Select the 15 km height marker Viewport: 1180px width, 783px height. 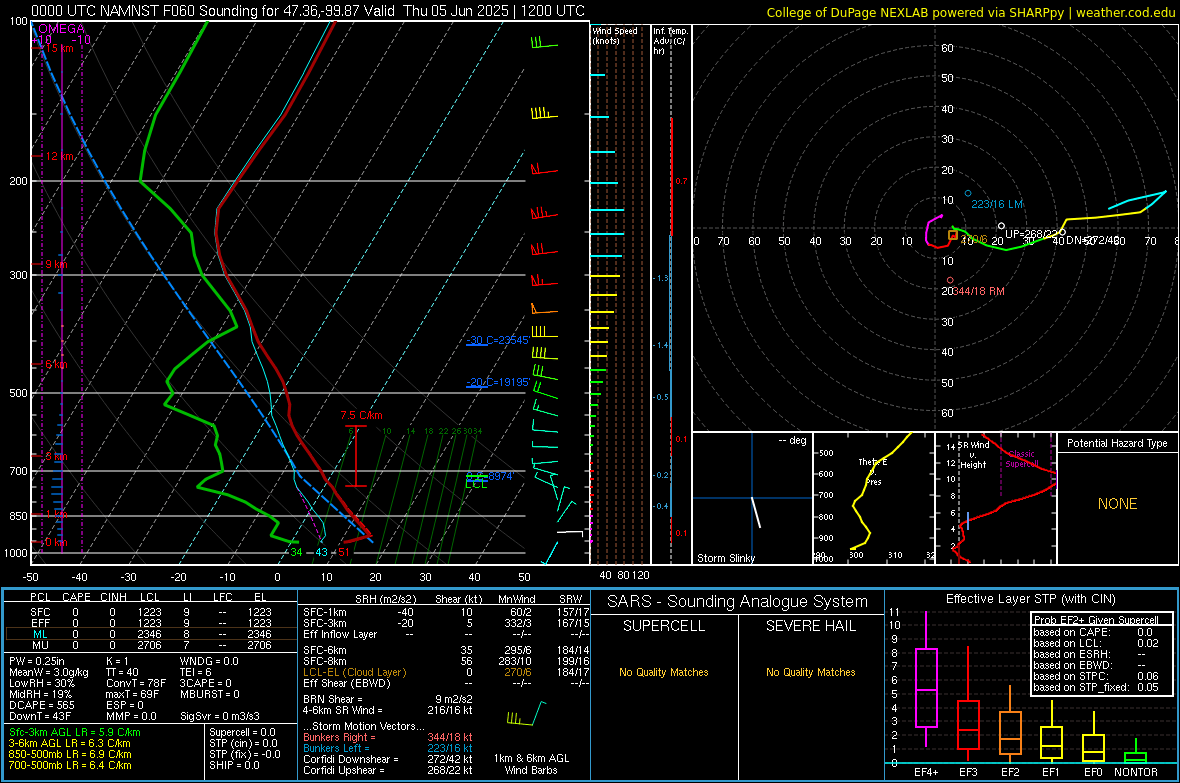(x=59, y=48)
